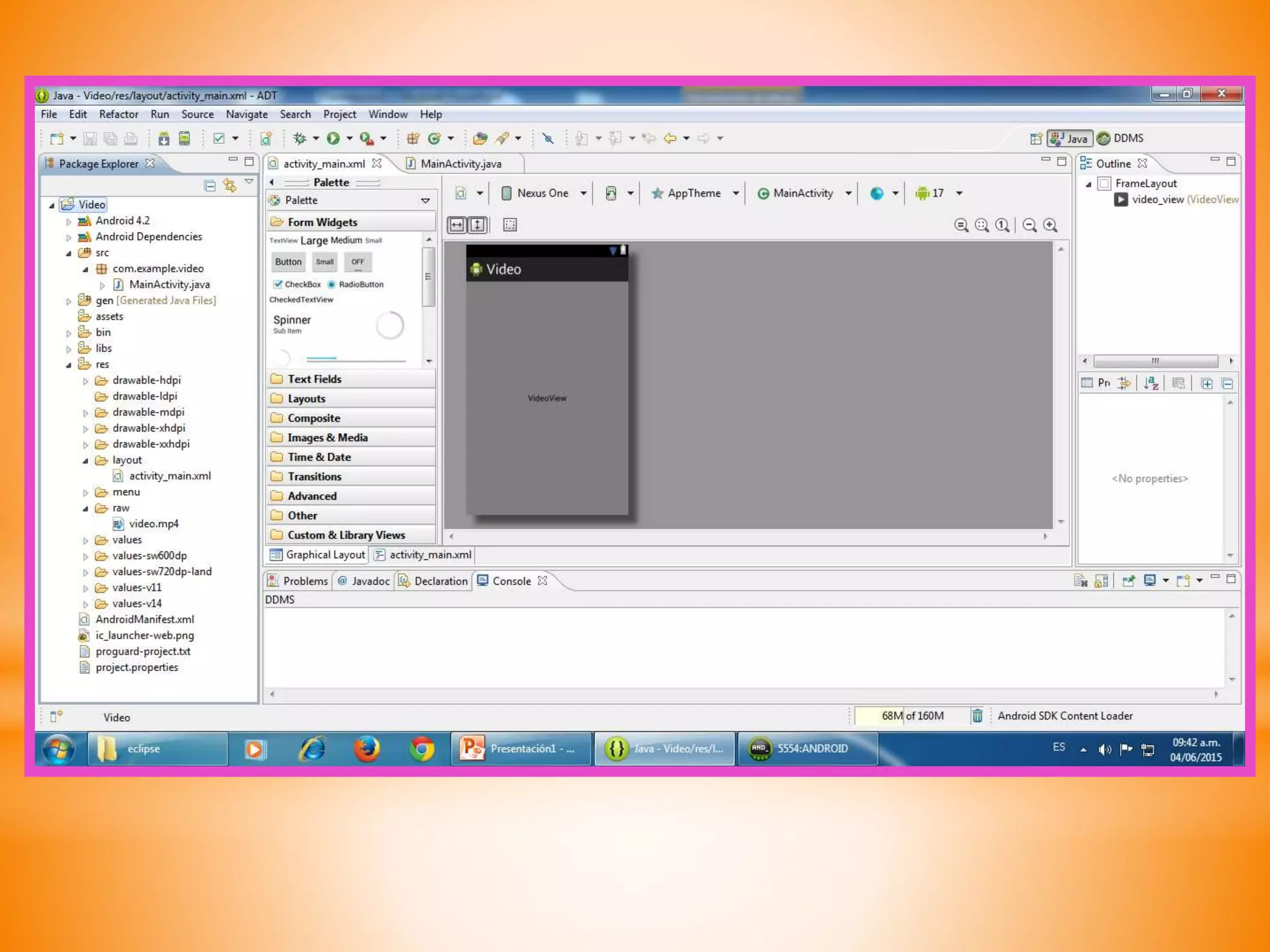Viewport: 1270px width, 952px height.
Task: Click the Outline horizontal scrollbar
Action: tap(1155, 361)
